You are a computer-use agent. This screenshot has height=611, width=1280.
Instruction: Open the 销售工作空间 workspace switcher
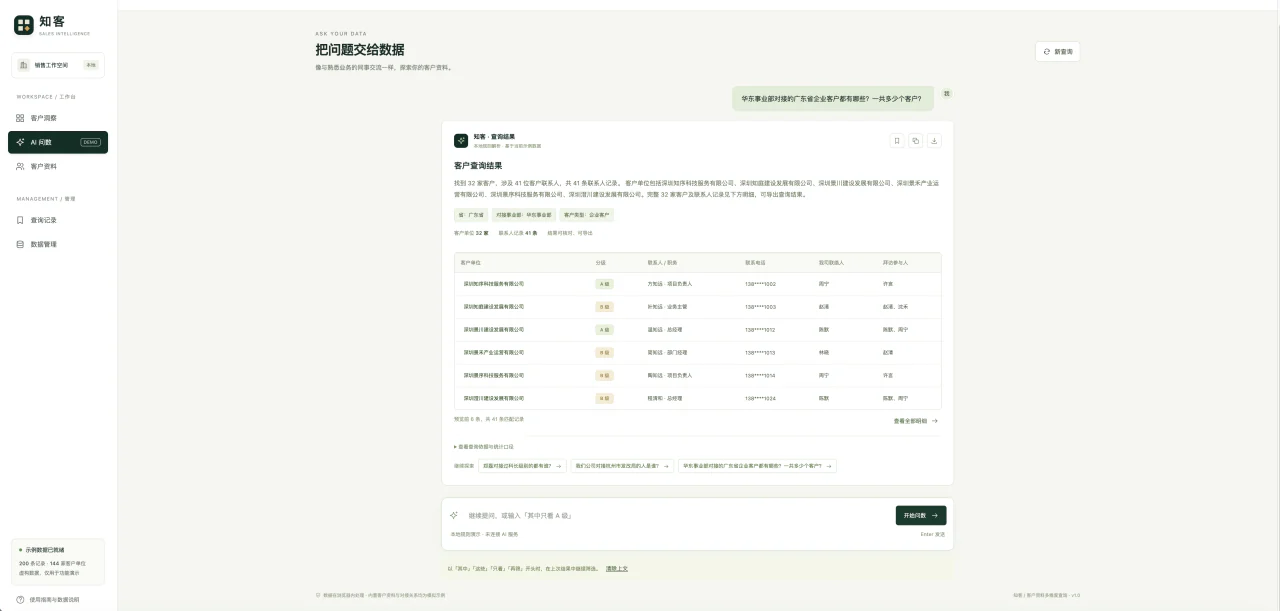point(58,65)
